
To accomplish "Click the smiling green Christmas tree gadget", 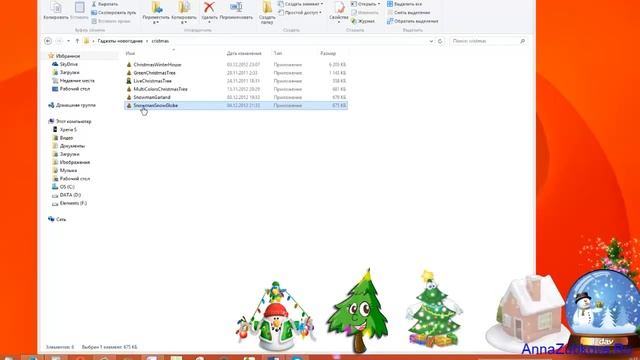I will pyautogui.click(x=358, y=311).
